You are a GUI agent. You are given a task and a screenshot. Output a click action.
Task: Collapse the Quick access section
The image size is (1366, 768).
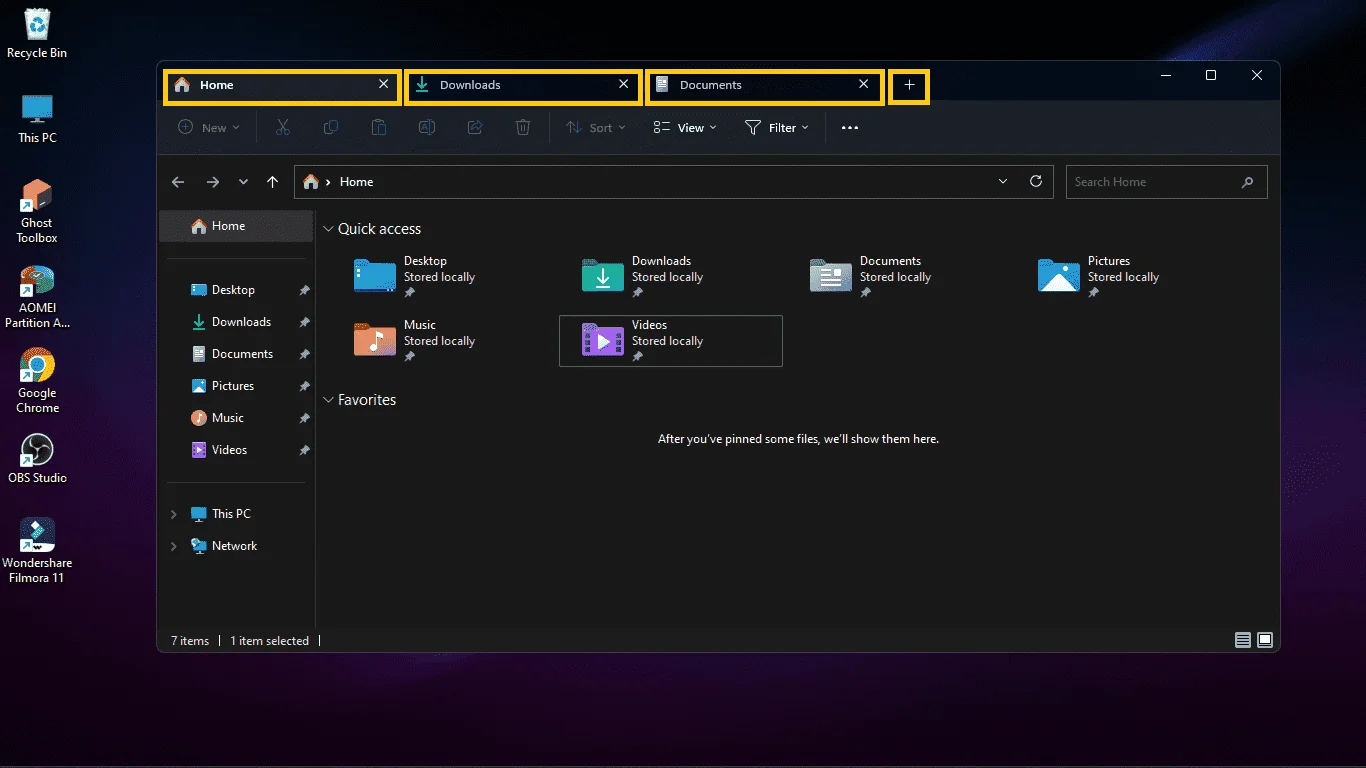328,229
